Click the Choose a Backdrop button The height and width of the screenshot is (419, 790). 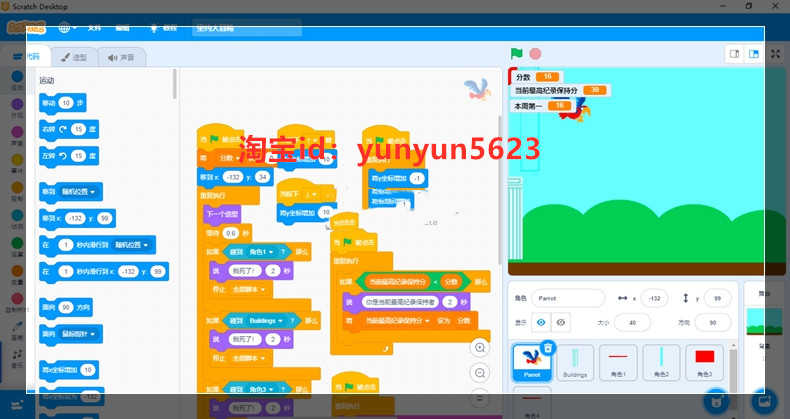764,401
